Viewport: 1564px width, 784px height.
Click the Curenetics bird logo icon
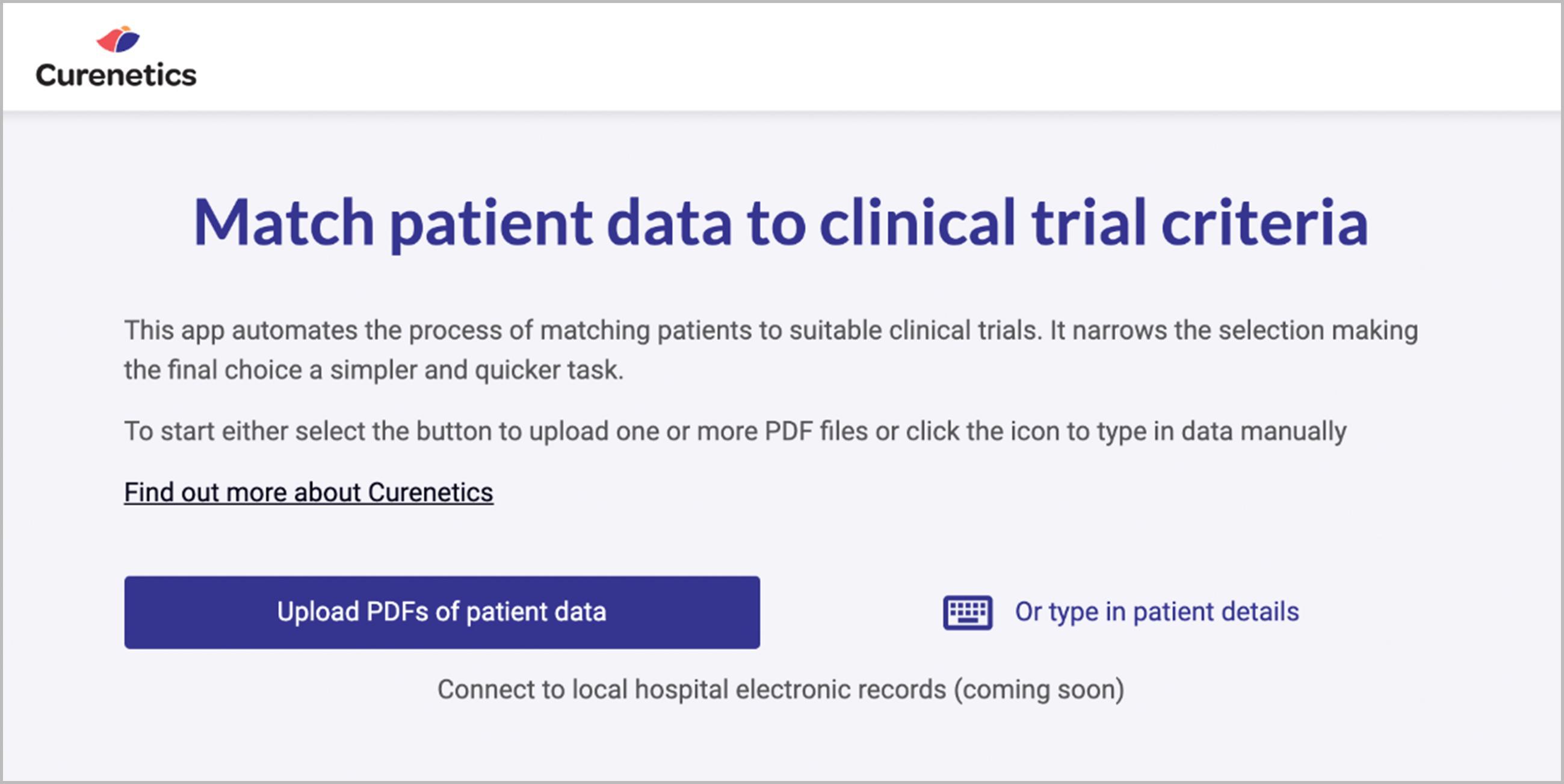tap(119, 40)
